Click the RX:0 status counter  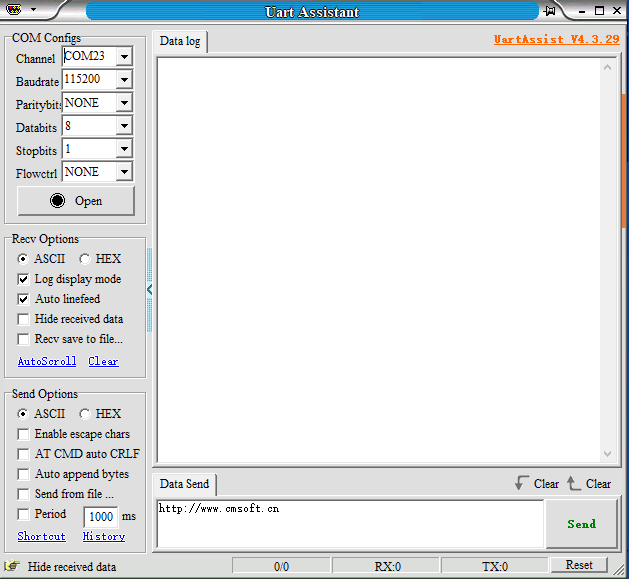click(x=387, y=566)
